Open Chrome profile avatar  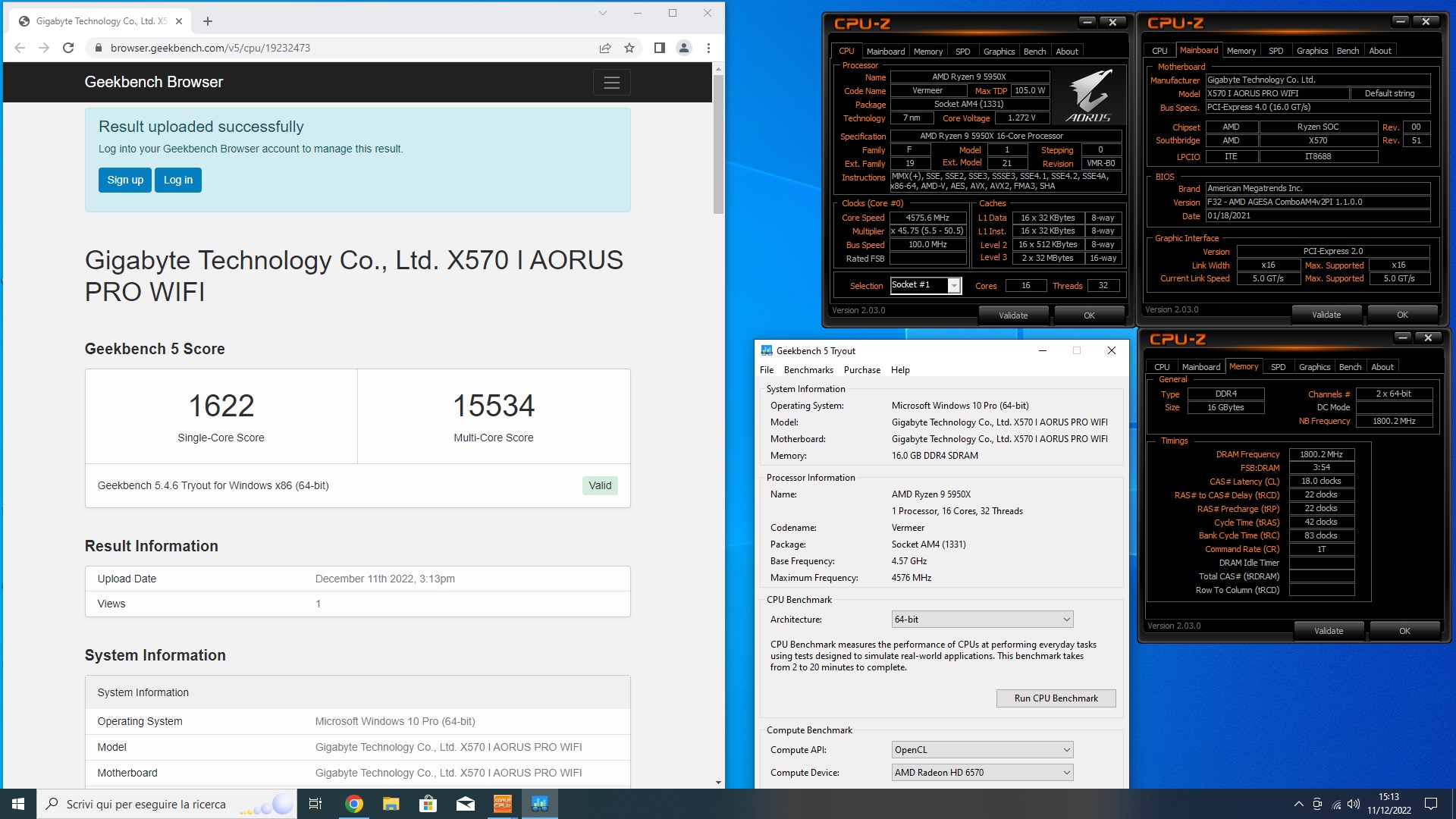684,48
